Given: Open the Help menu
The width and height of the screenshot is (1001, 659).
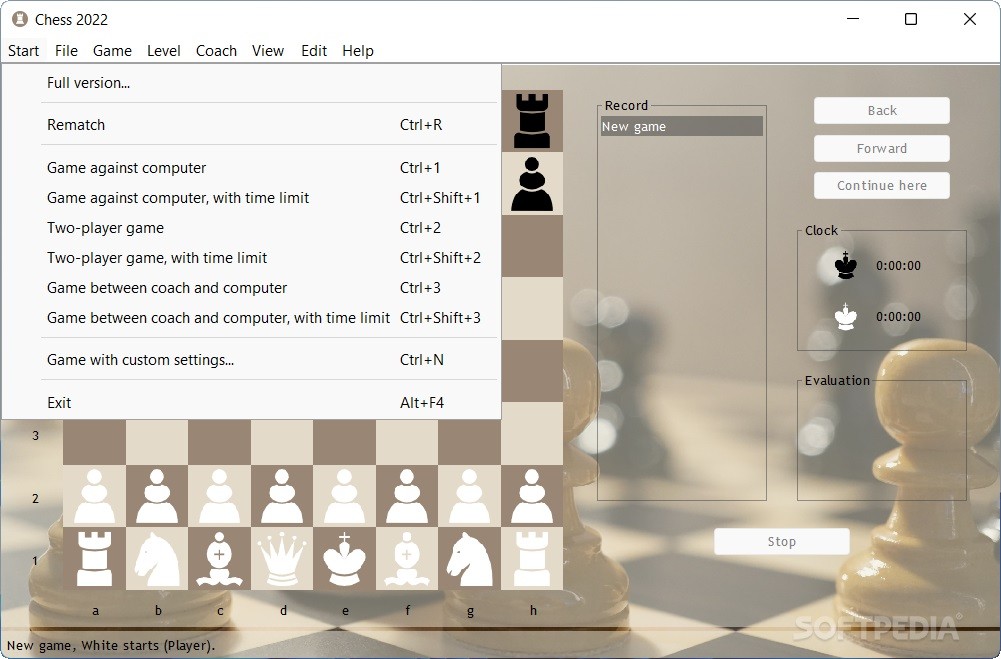Looking at the screenshot, I should tap(358, 50).
